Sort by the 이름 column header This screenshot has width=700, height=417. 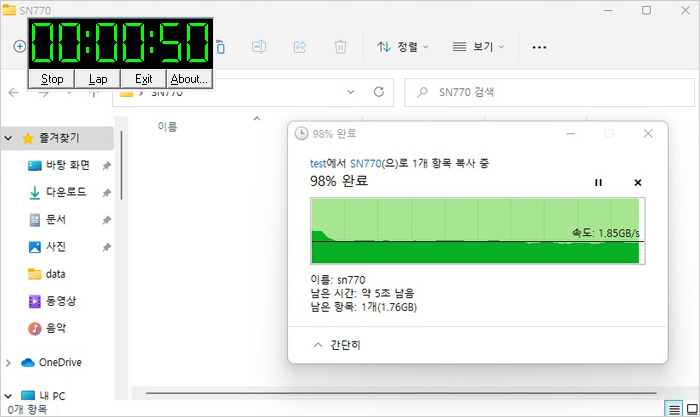(167, 127)
